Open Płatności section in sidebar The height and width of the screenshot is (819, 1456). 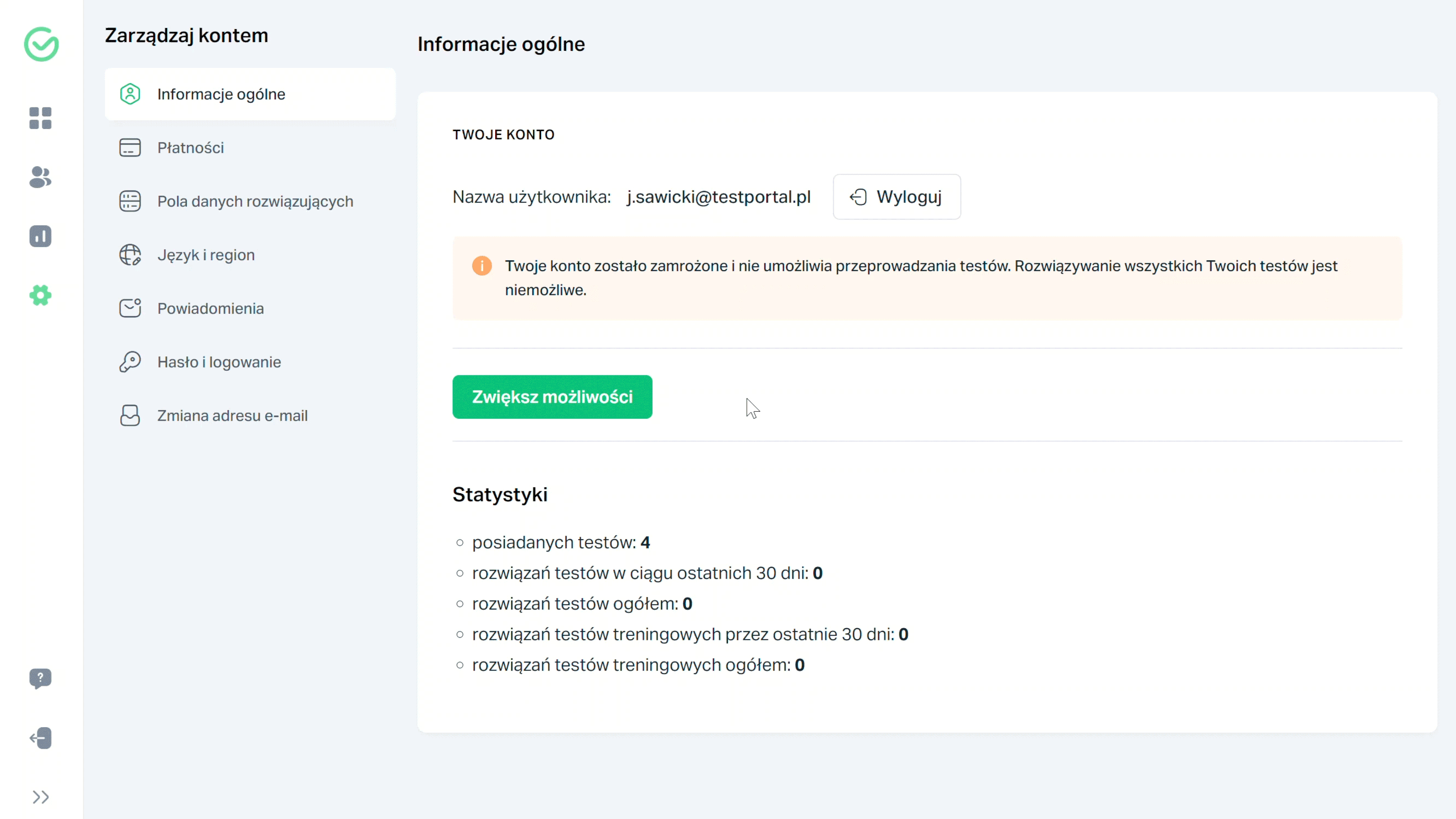tap(192, 148)
